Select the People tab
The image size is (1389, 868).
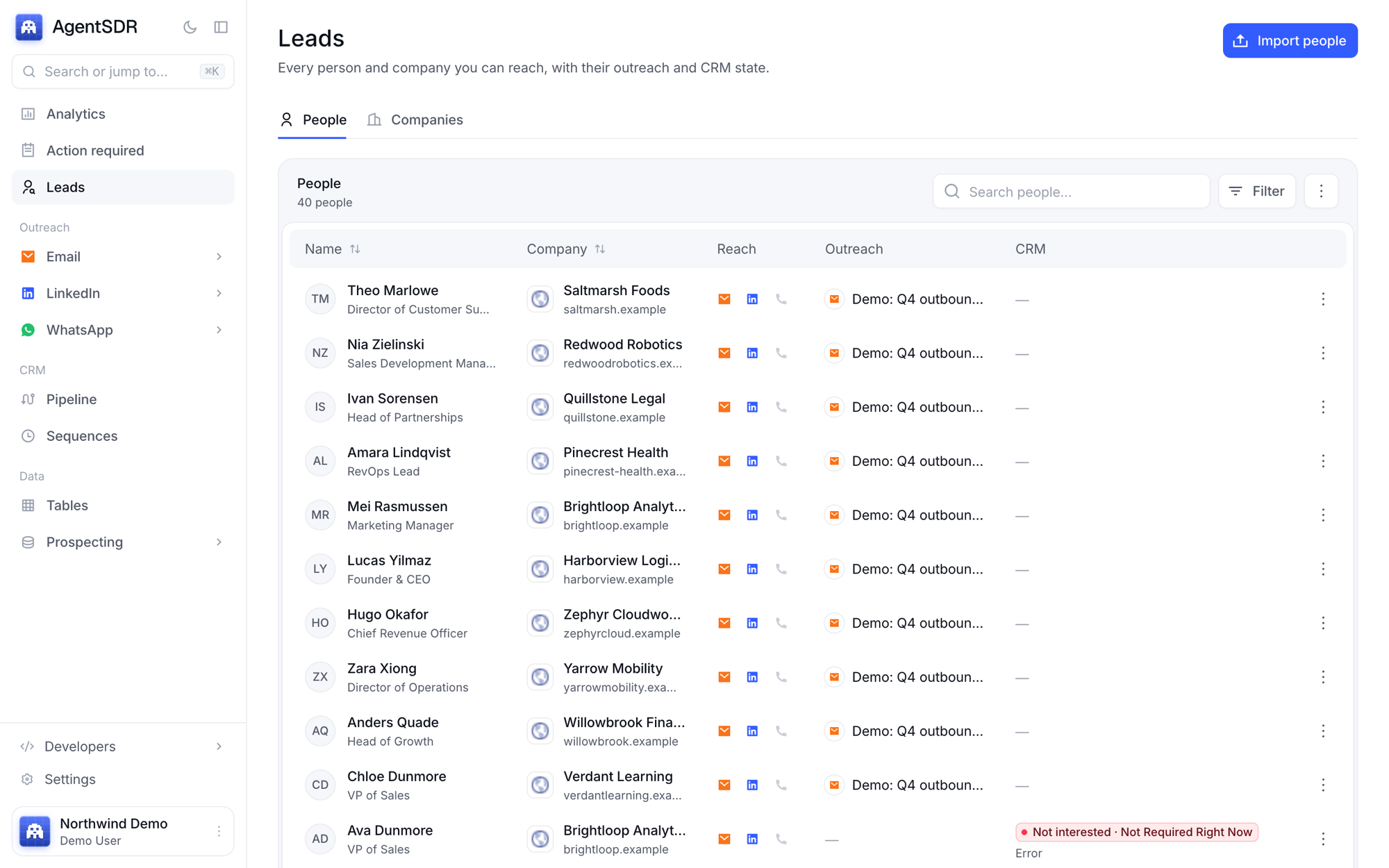313,120
